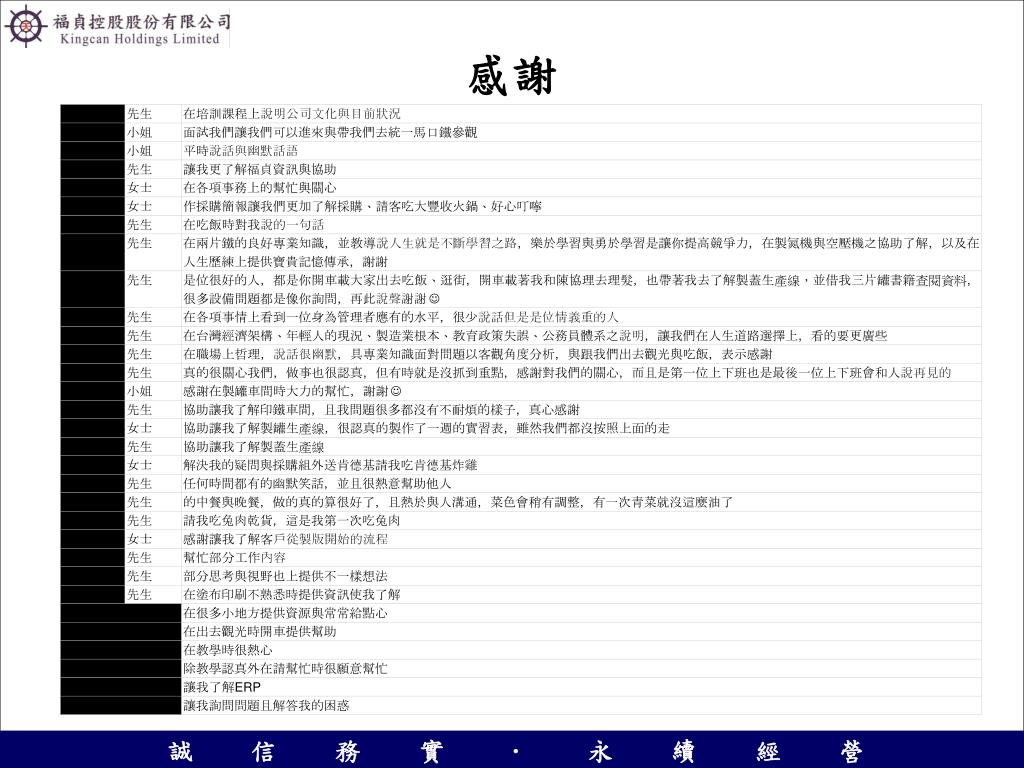
Task: Select row starting 真的很關心我們
Action: point(521,372)
